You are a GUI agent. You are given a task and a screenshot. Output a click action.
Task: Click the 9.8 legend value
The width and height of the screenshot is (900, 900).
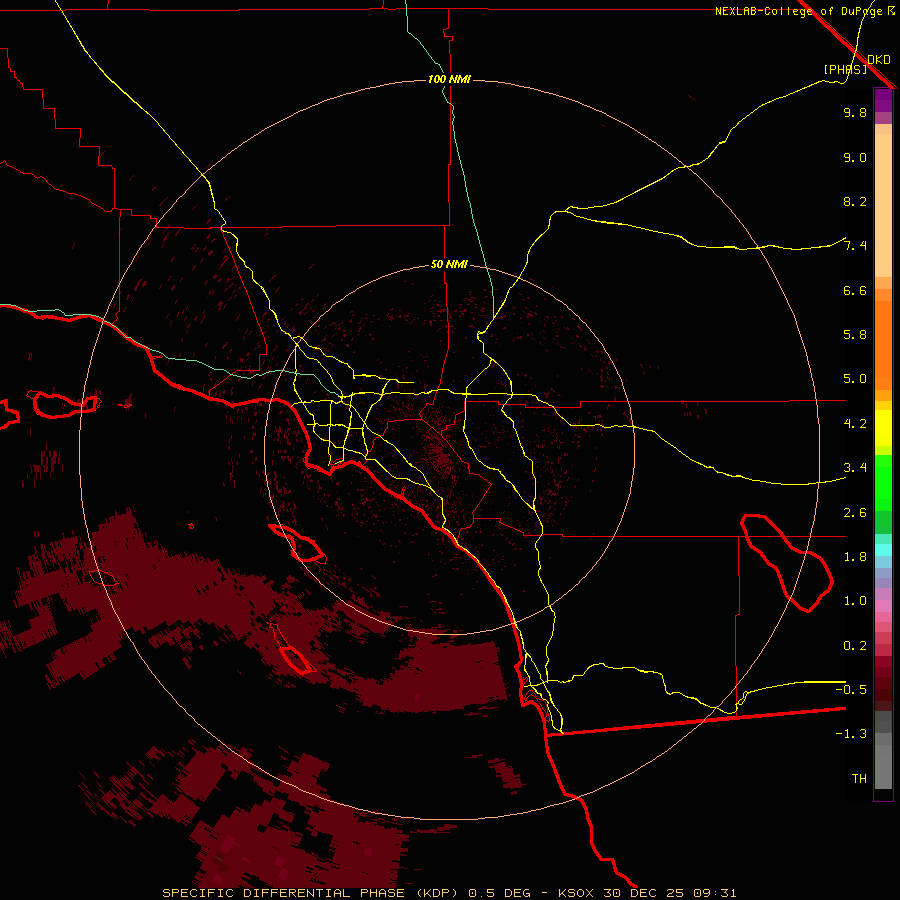(x=855, y=112)
